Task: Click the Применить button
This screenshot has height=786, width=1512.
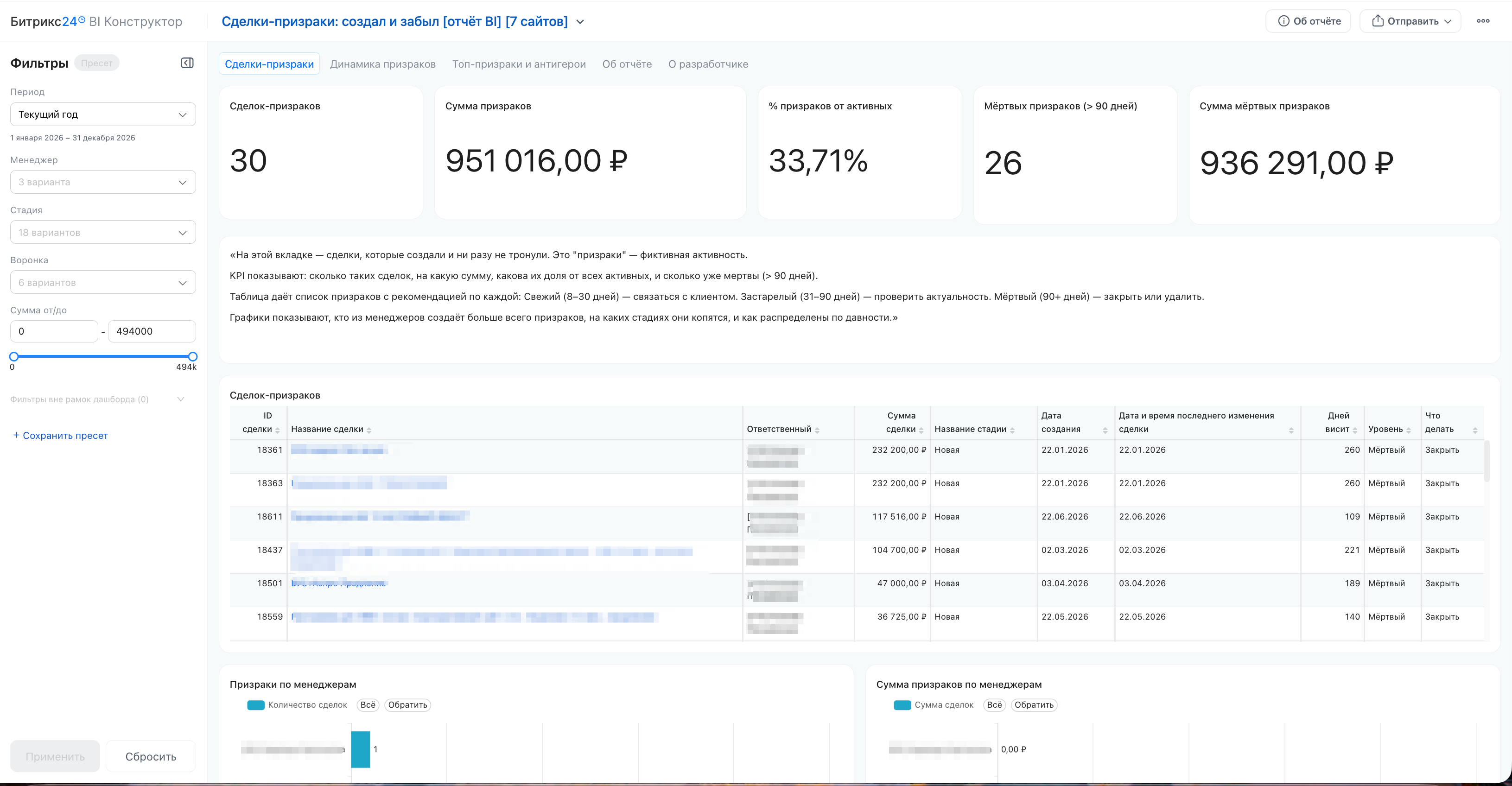Action: click(x=55, y=756)
